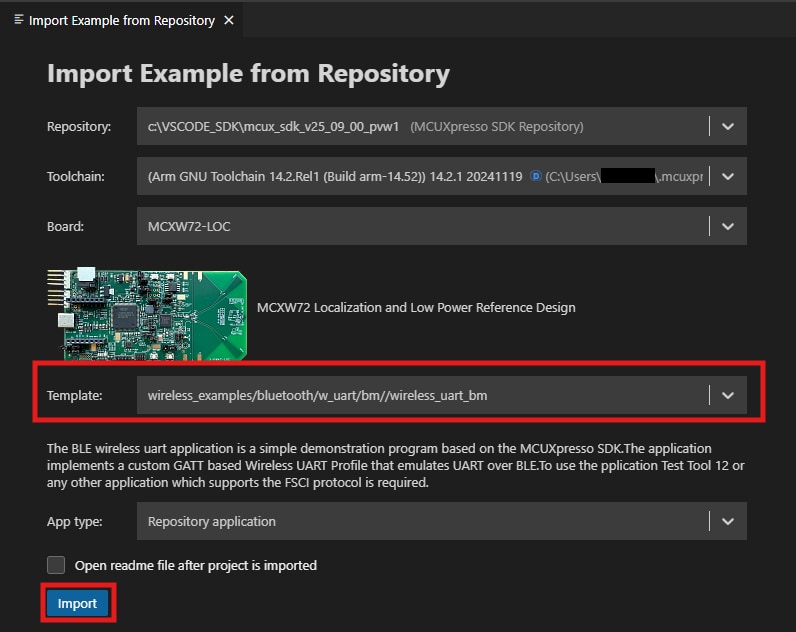Close the Import Example from Repository tab
Image resolution: width=796 pixels, height=632 pixels.
(229, 20)
